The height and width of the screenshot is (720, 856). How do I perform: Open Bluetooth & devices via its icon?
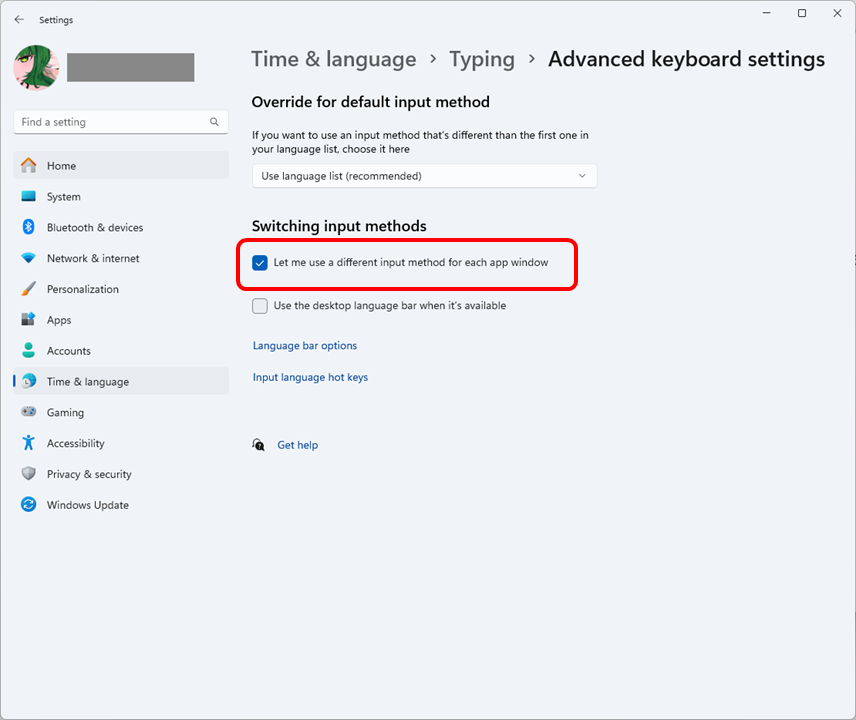28,227
